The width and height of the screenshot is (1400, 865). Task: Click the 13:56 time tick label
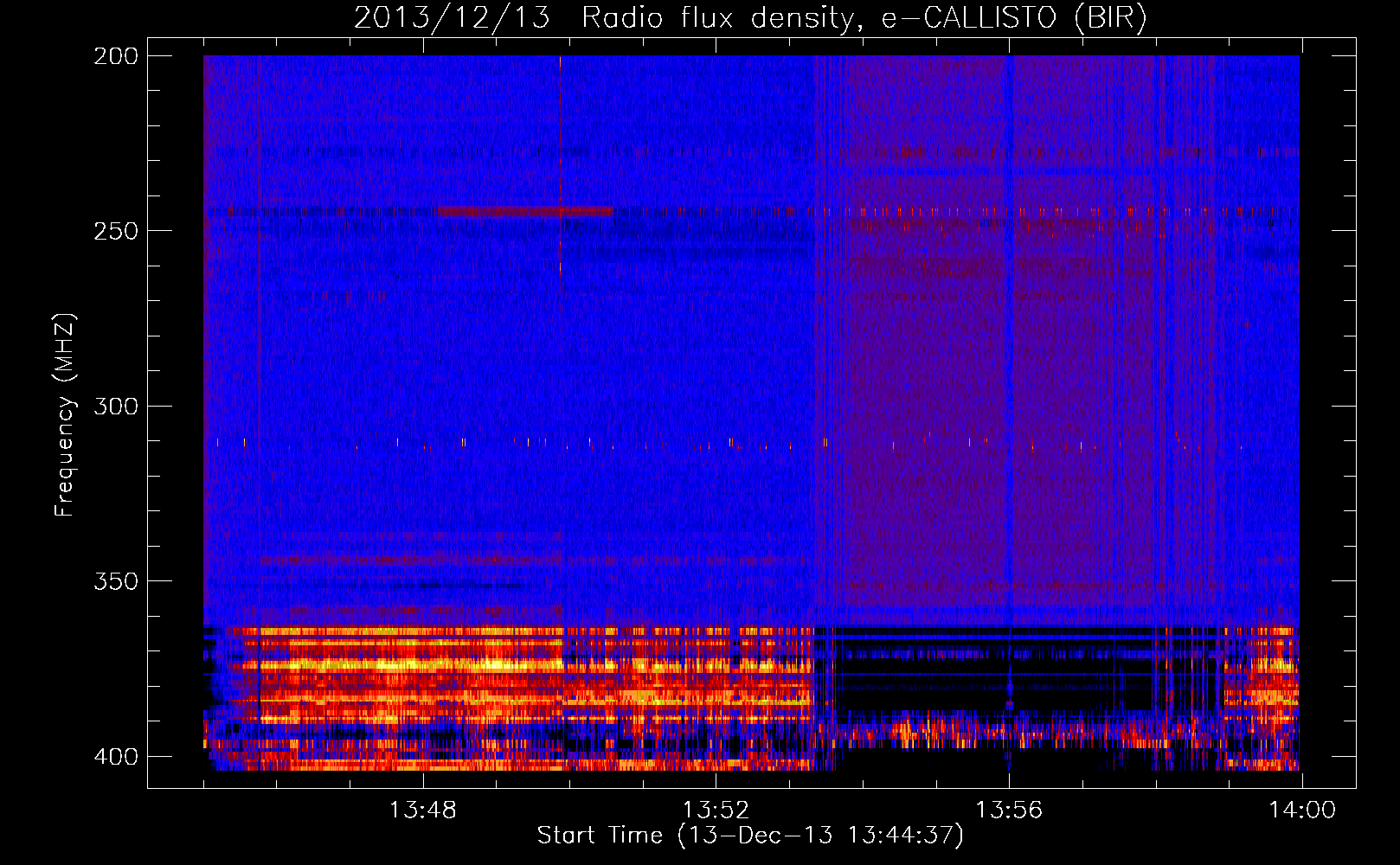pyautogui.click(x=1009, y=811)
